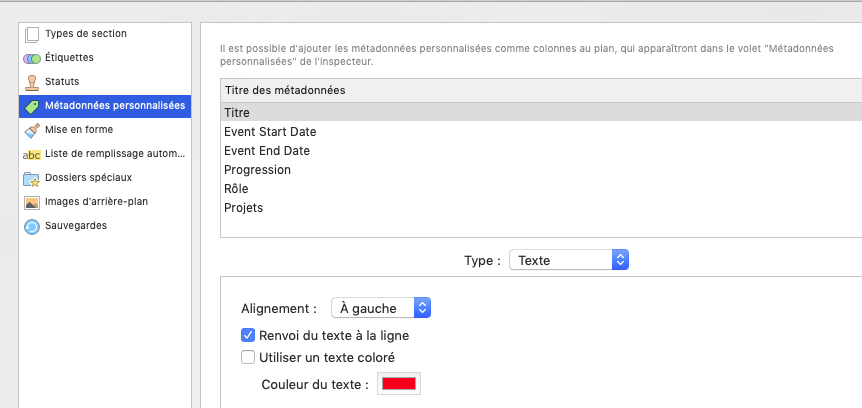Click the Dossiers spéciaux folder icon

pos(32,178)
